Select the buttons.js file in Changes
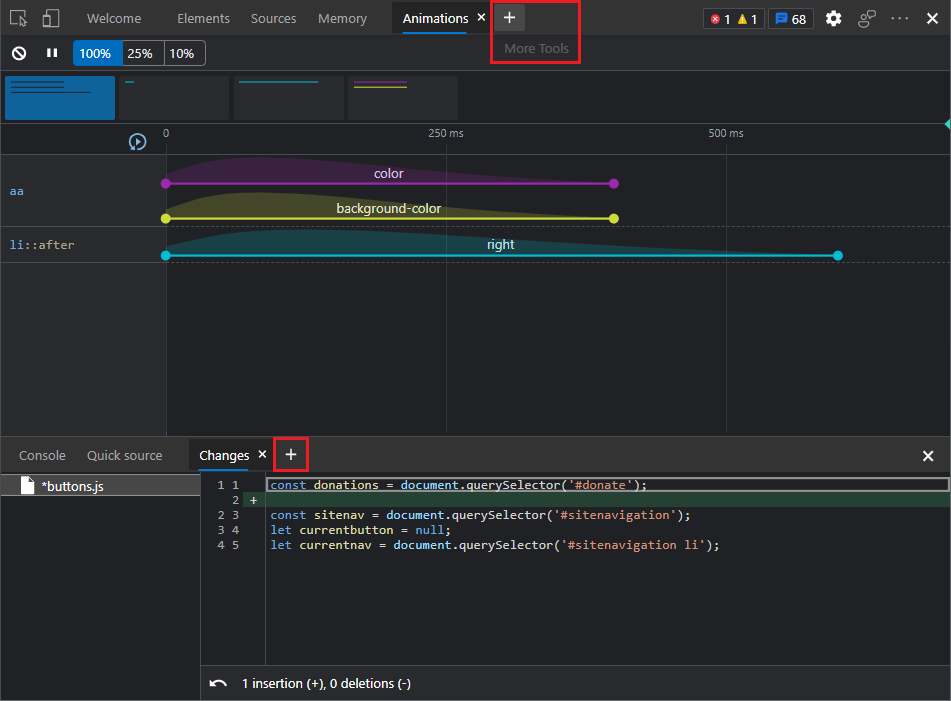This screenshot has height=701, width=951. tap(72, 486)
